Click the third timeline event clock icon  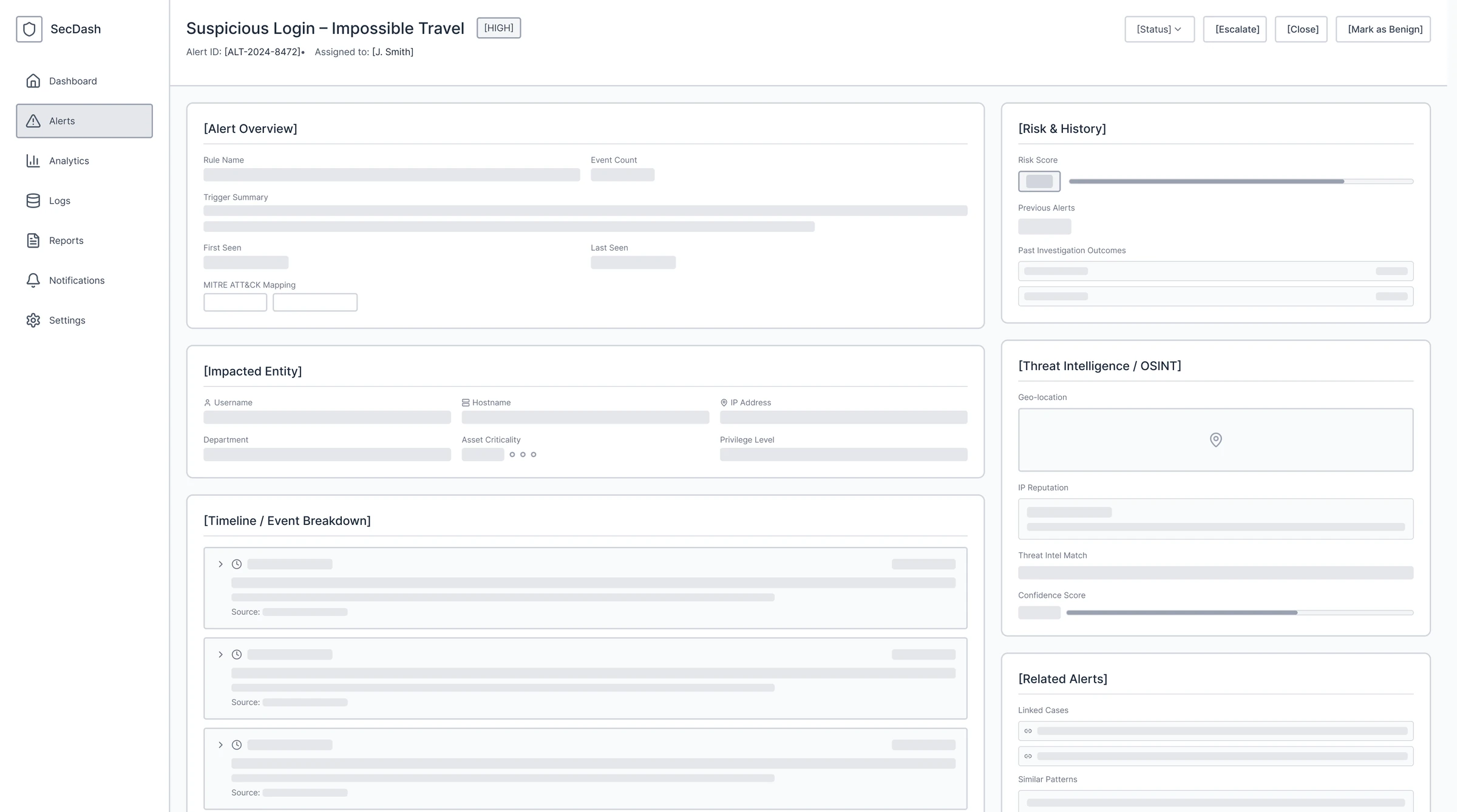(x=237, y=745)
